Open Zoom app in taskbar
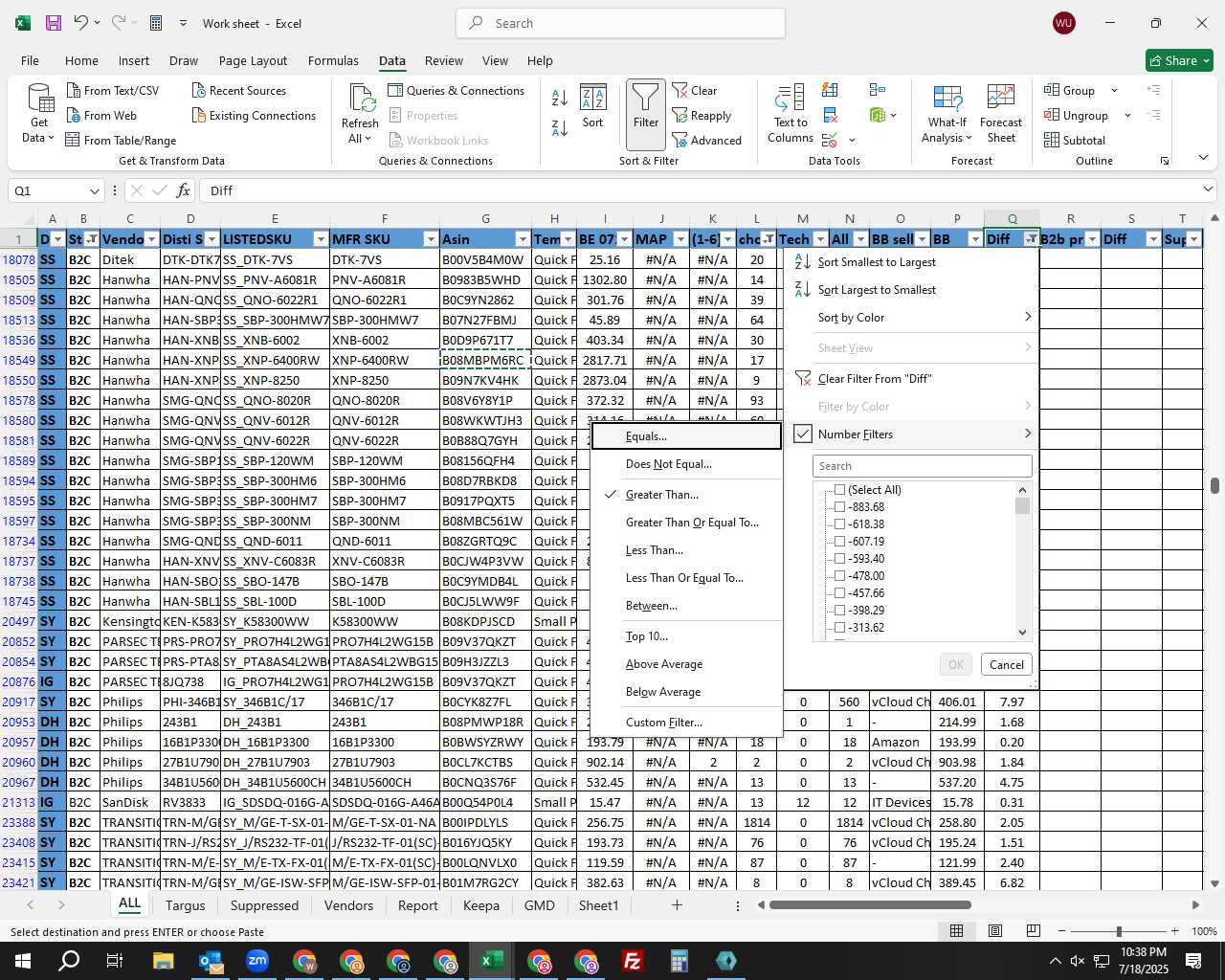Image resolution: width=1225 pixels, height=980 pixels. tap(257, 961)
